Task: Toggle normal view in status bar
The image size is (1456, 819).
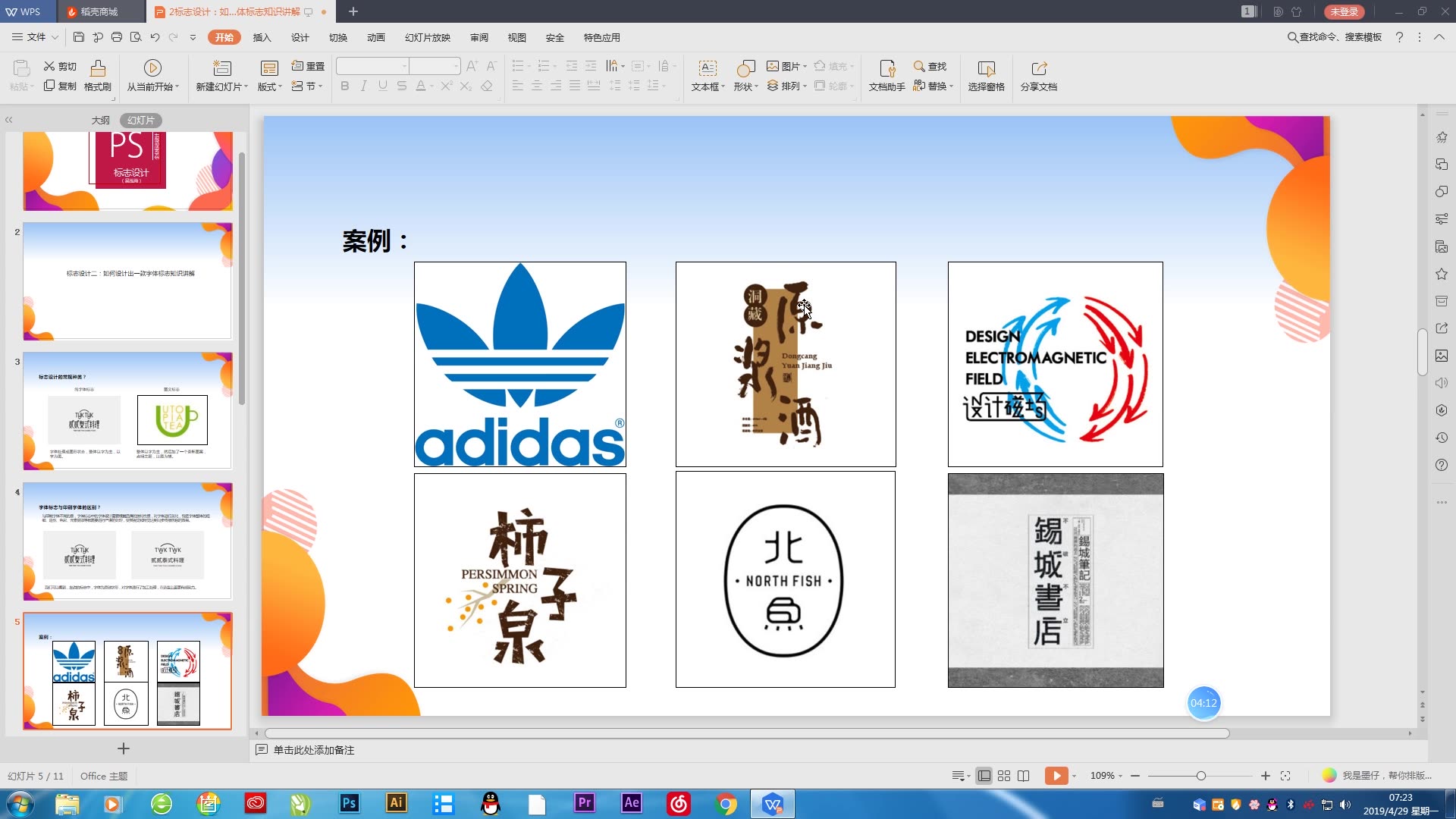Action: point(984,776)
